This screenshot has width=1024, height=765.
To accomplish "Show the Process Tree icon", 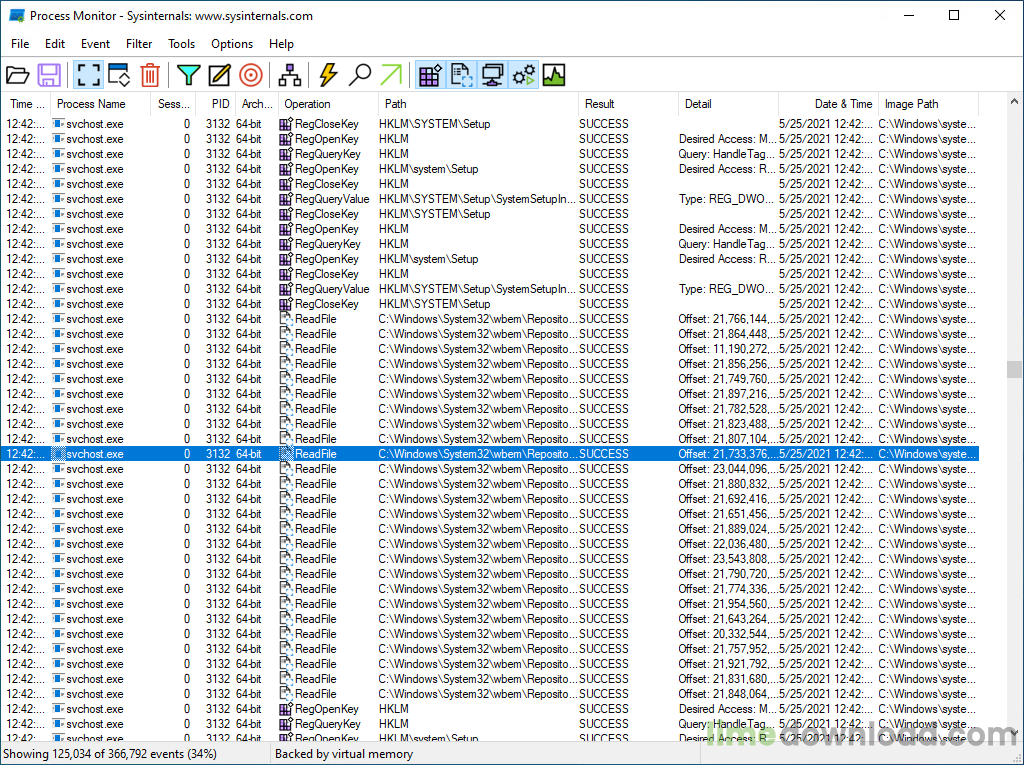I will pos(290,75).
